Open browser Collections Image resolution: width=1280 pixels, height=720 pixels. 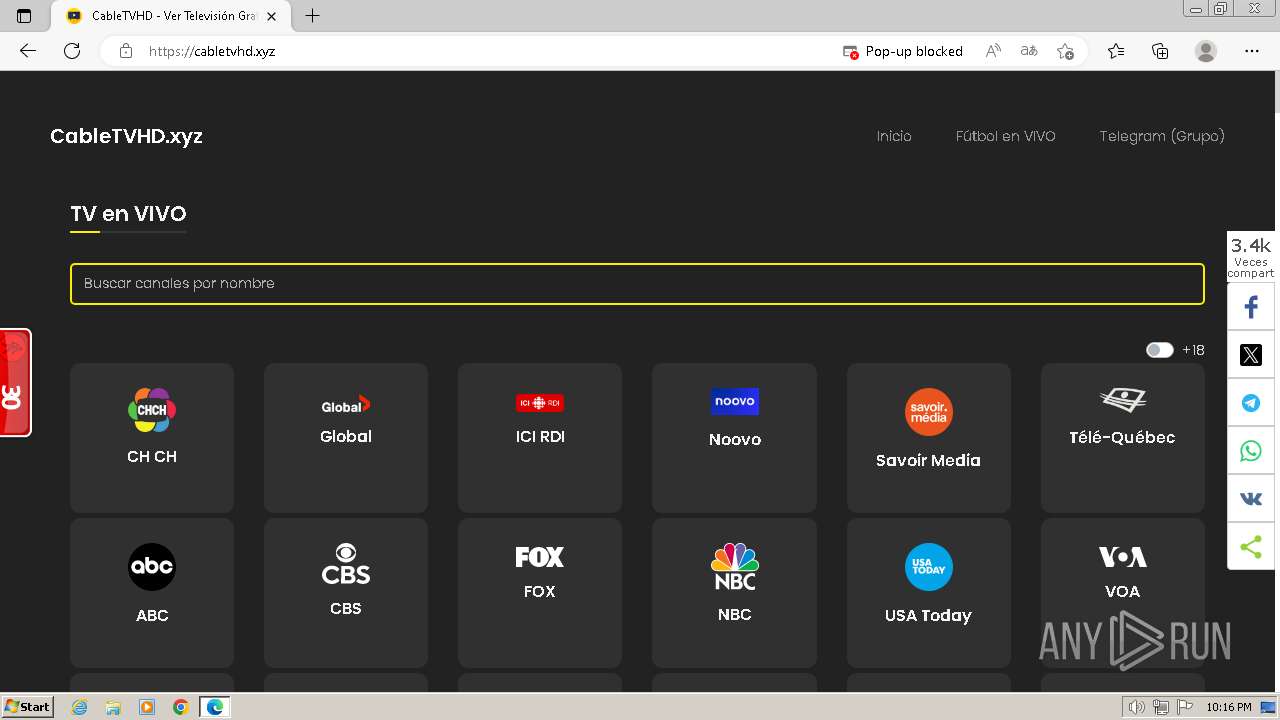coord(1160,51)
